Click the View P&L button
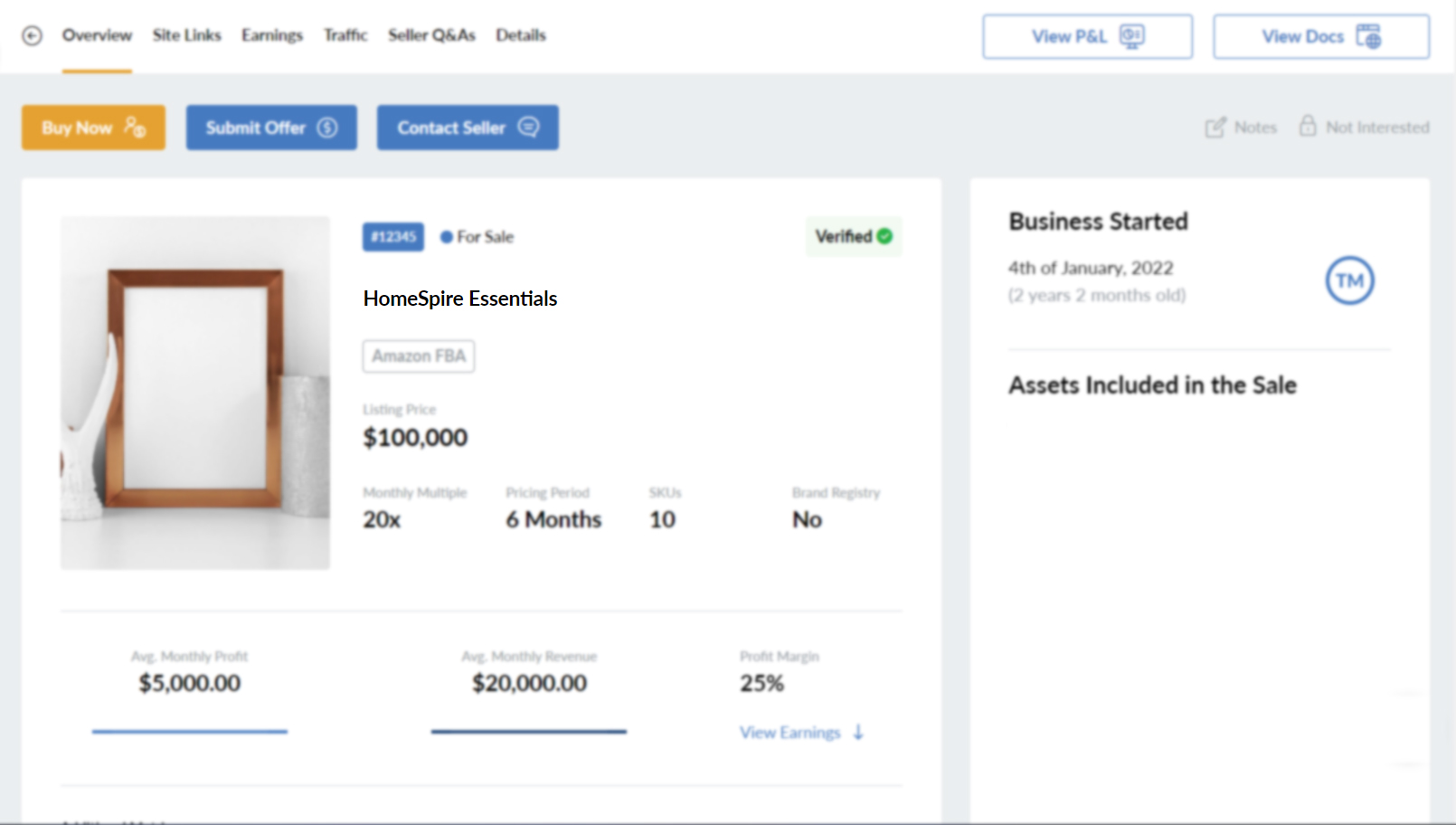 (1087, 36)
